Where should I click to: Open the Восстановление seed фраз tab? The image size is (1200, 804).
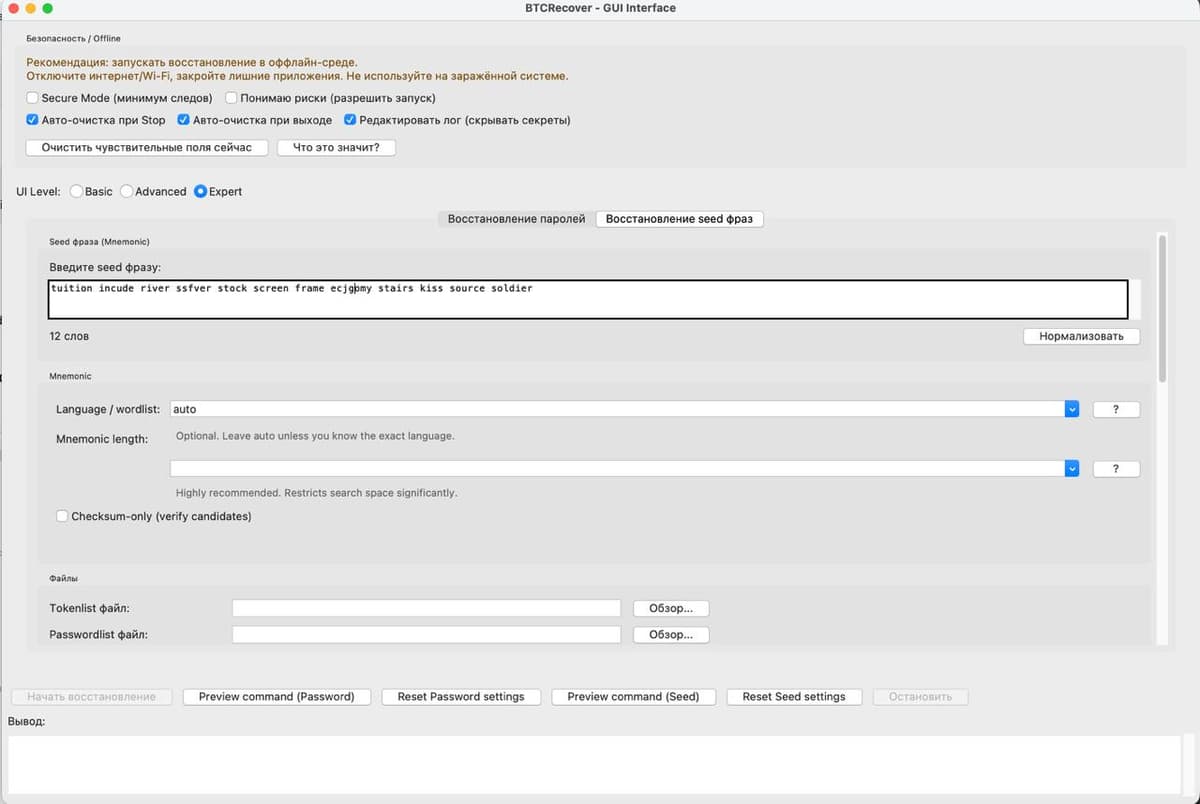679,219
